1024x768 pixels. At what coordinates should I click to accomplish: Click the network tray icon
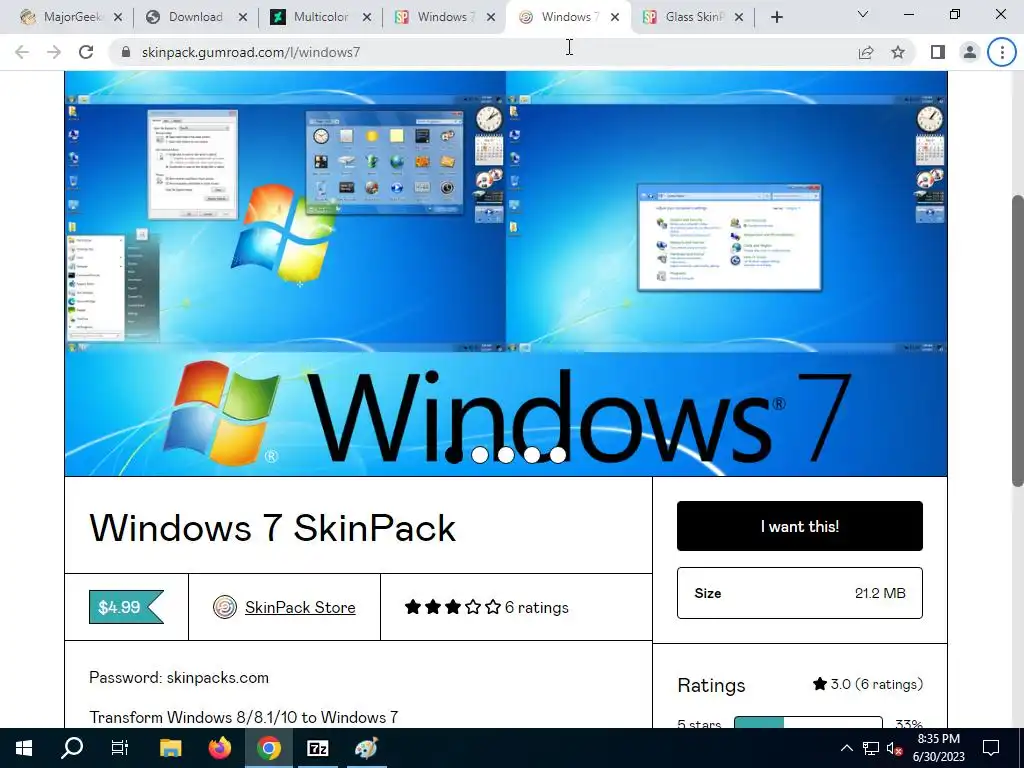871,748
